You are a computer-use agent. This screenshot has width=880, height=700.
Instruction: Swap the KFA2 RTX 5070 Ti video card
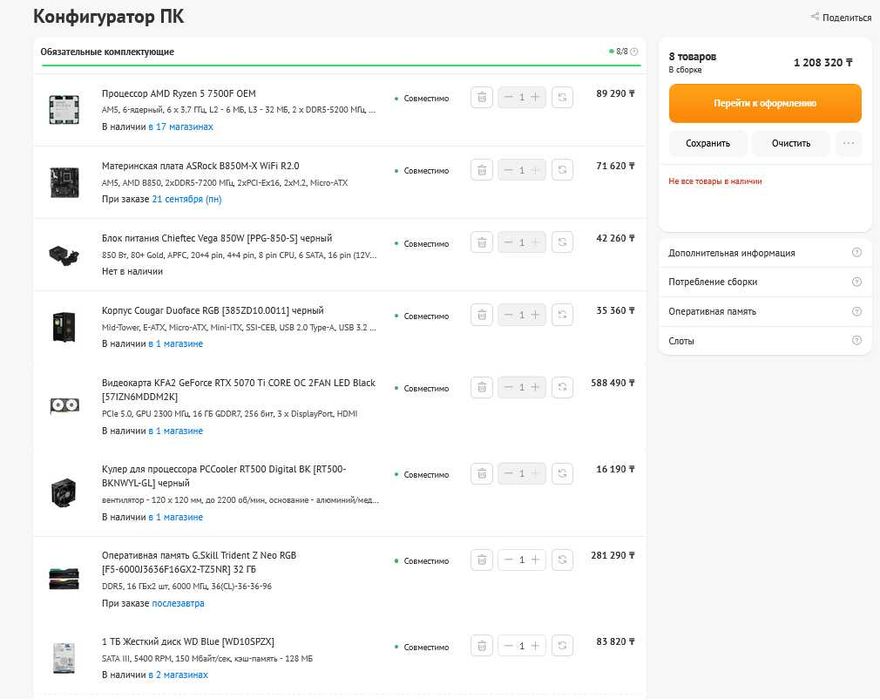562,387
